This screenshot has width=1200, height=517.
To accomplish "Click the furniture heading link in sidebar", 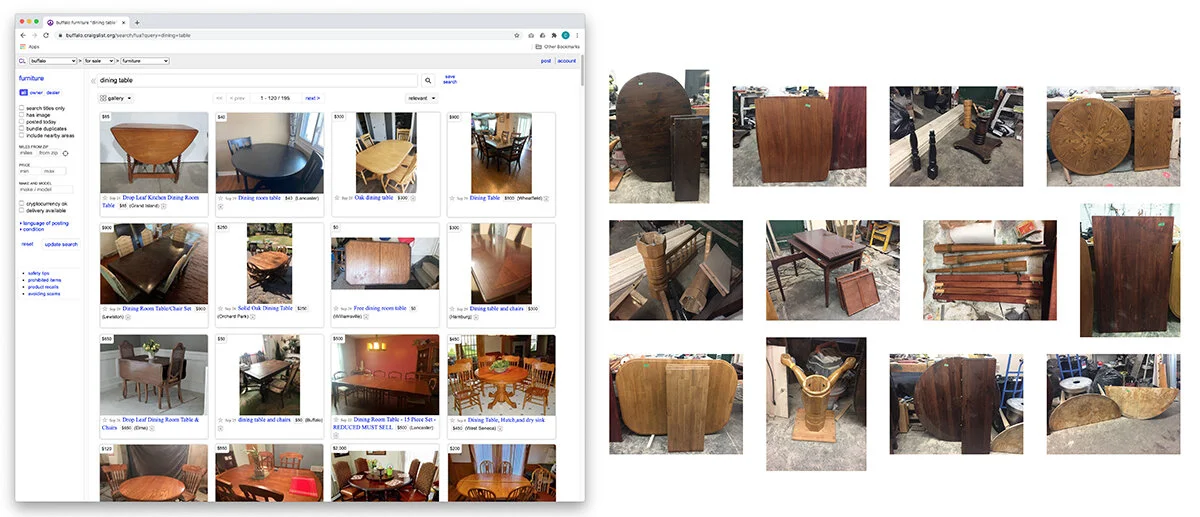I will pyautogui.click(x=30, y=77).
